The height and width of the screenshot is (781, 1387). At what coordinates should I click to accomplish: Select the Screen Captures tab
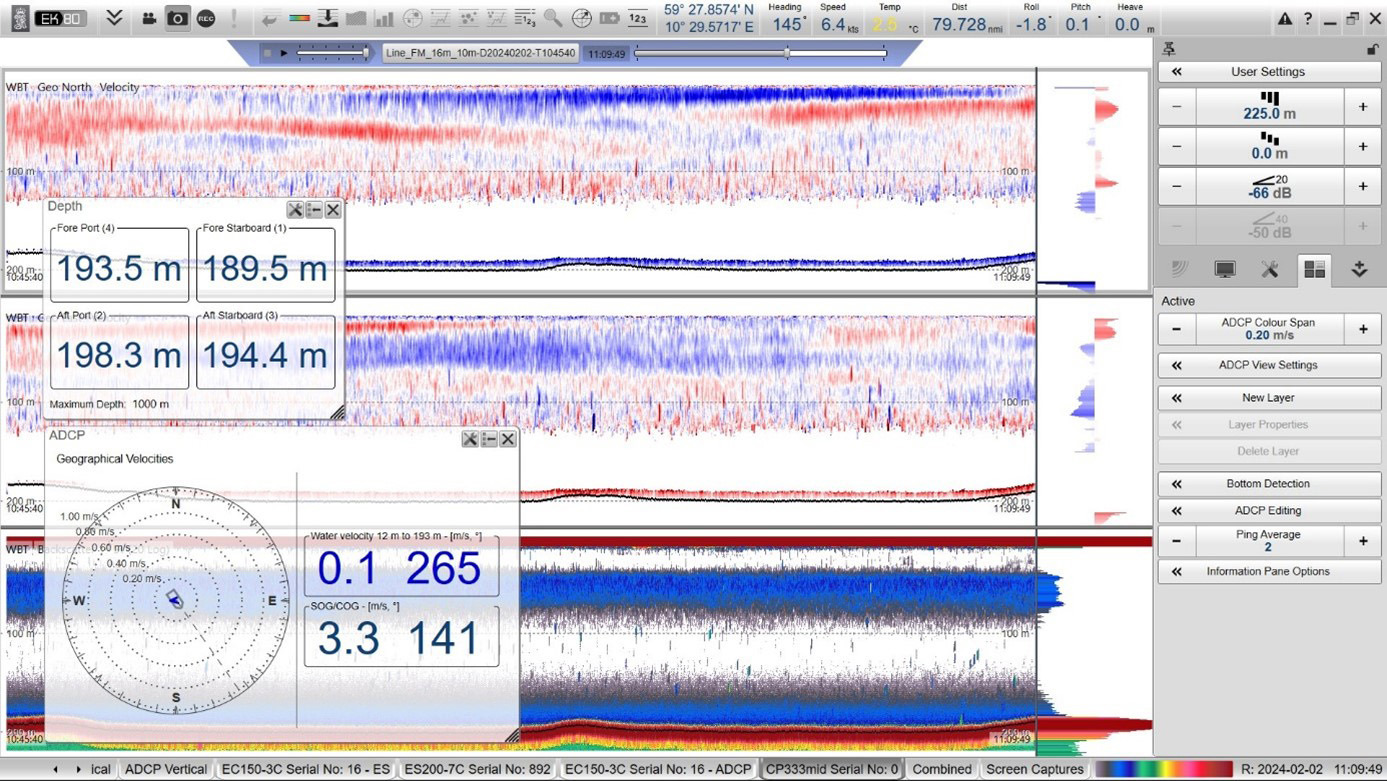pyautogui.click(x=1034, y=769)
